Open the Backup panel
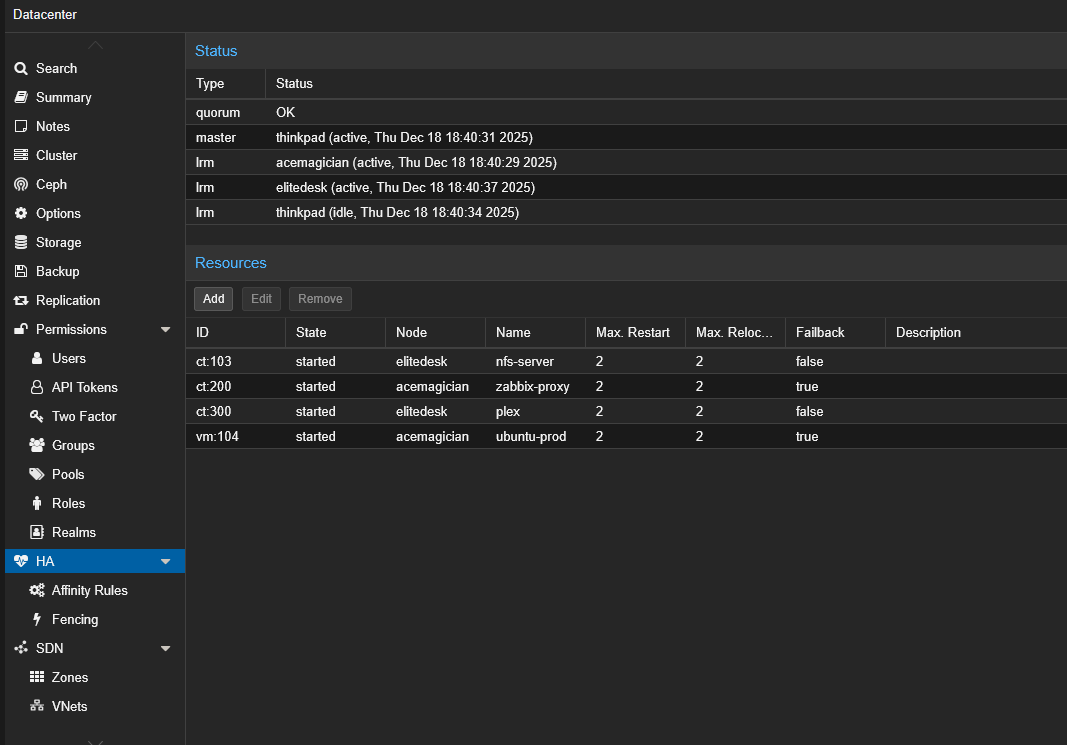 point(58,271)
